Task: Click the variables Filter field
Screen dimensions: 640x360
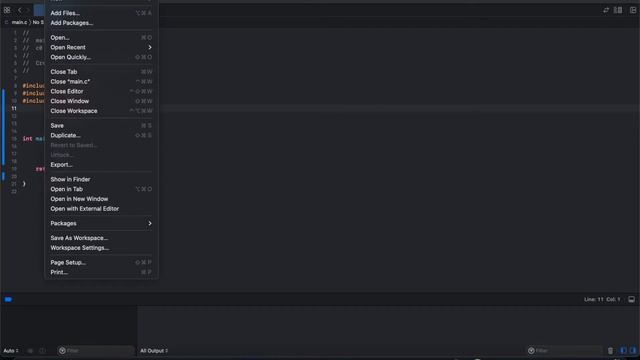Action: (96, 351)
